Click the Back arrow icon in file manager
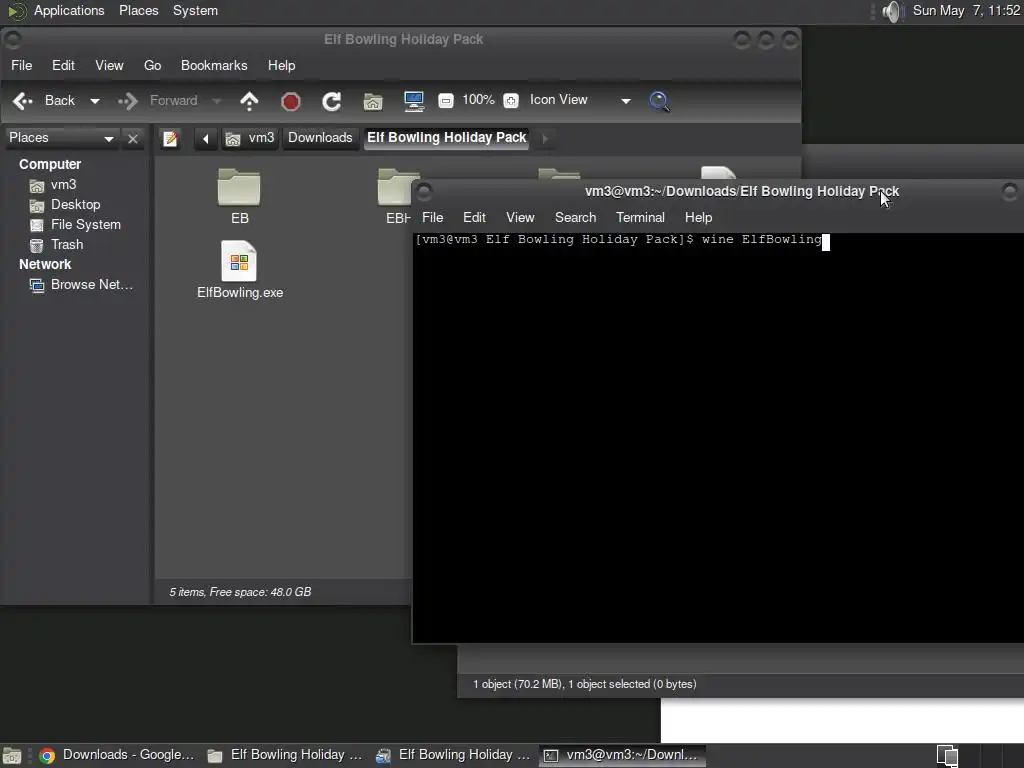 tap(23, 101)
